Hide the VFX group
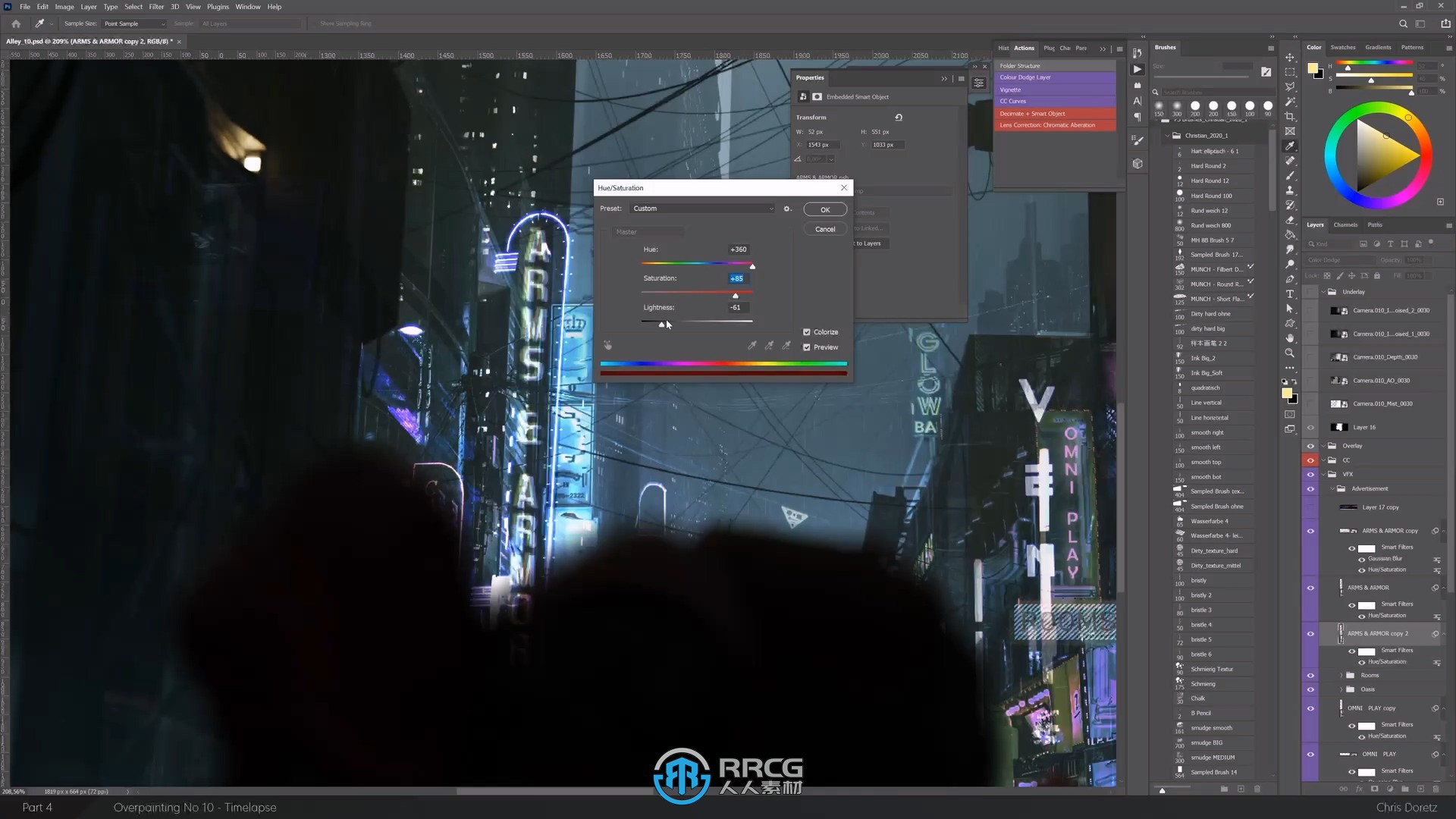Viewport: 1456px width, 819px height. pyautogui.click(x=1310, y=475)
